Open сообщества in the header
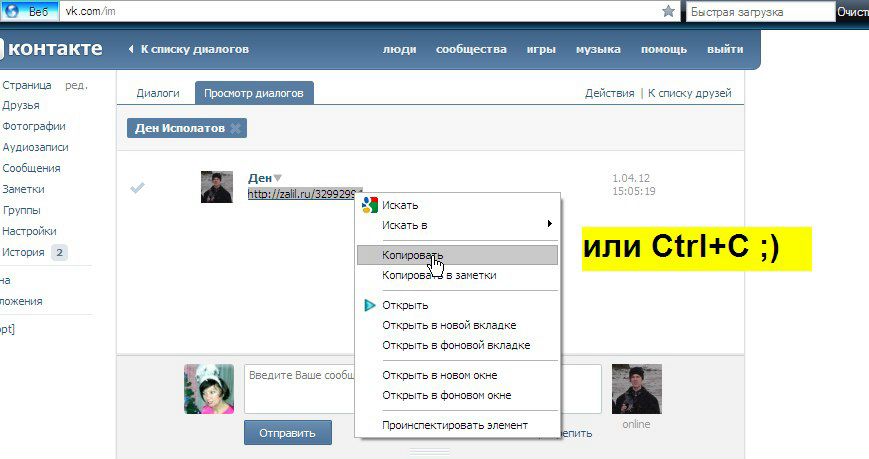Image resolution: width=869 pixels, height=459 pixels. coord(471,49)
